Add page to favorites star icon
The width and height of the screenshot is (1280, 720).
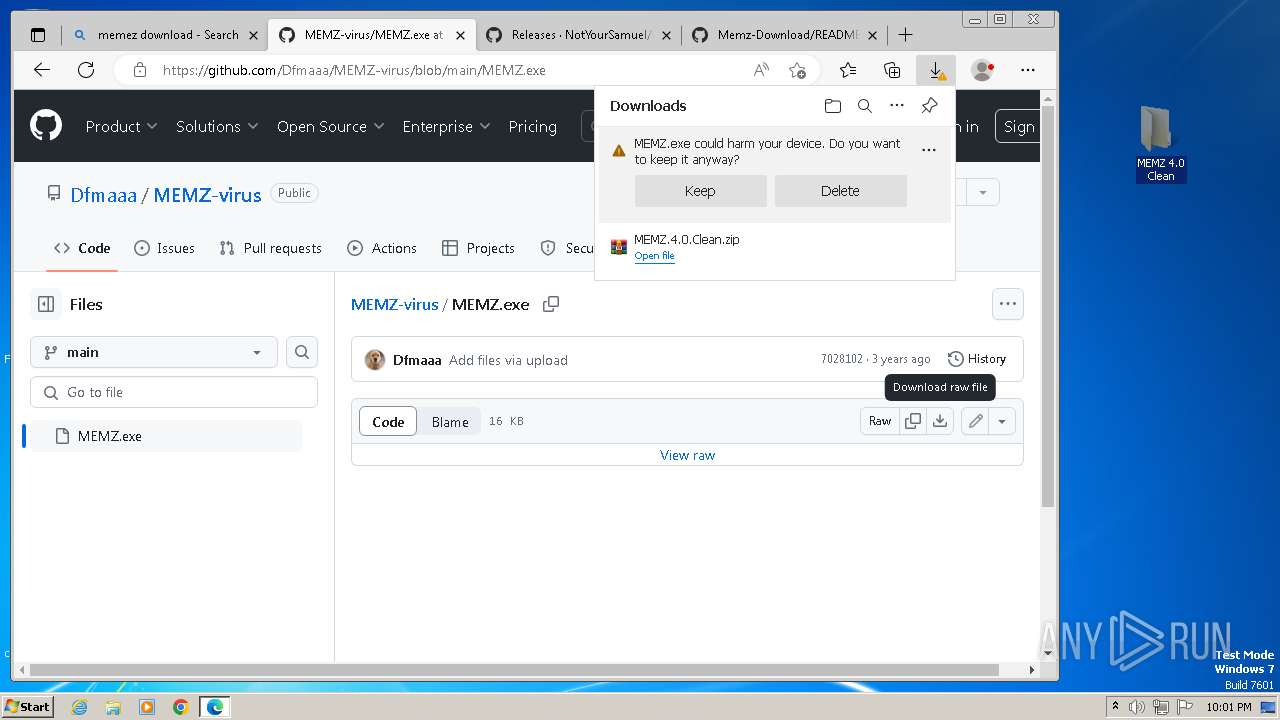point(797,70)
